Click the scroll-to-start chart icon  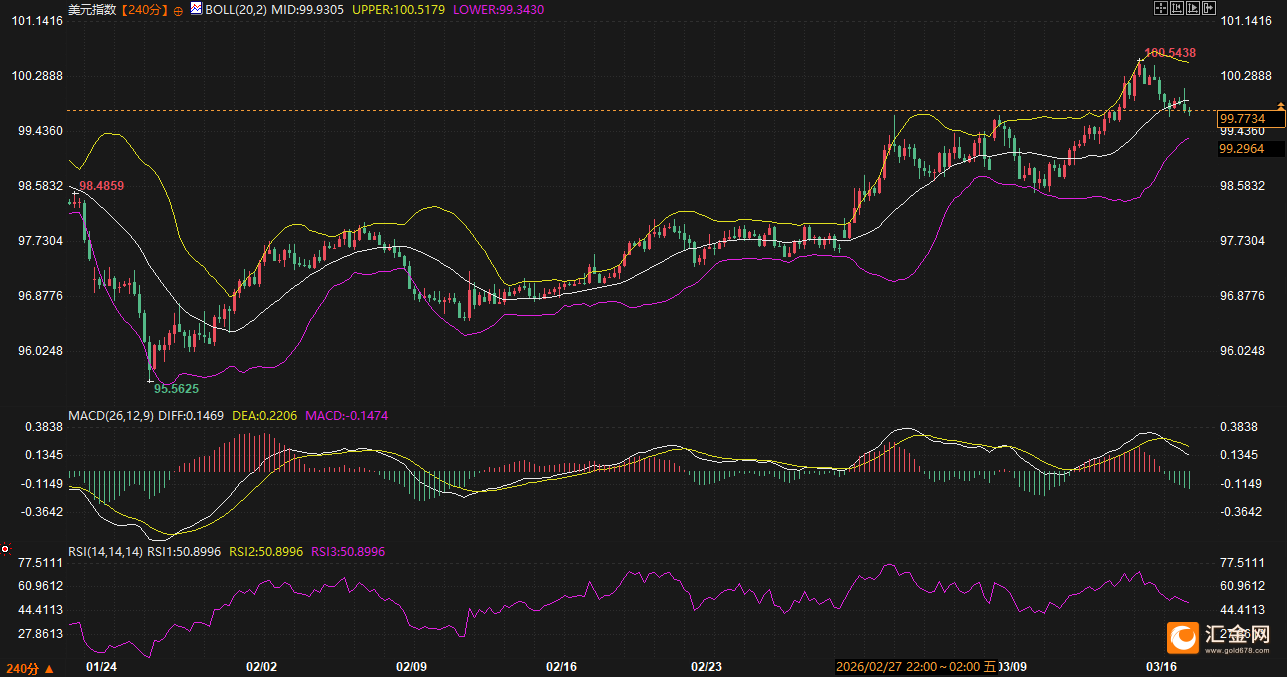point(1177,8)
